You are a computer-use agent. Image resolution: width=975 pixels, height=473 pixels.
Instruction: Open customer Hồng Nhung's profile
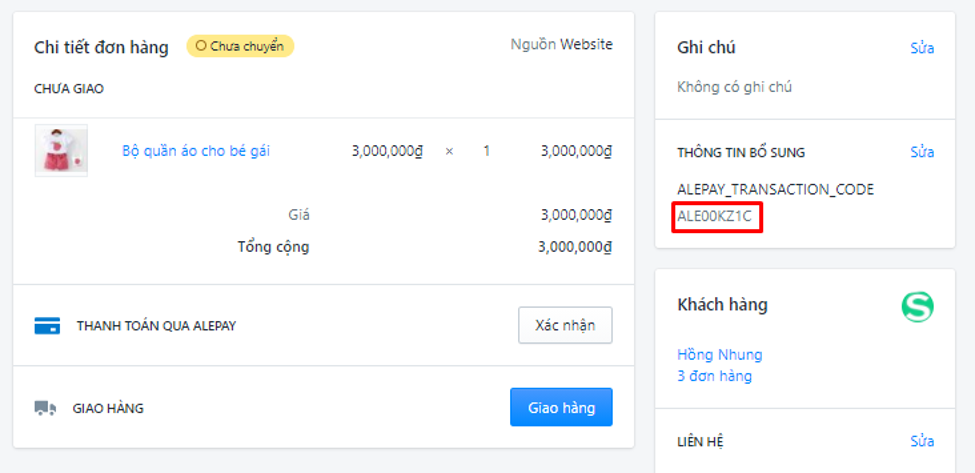[720, 354]
